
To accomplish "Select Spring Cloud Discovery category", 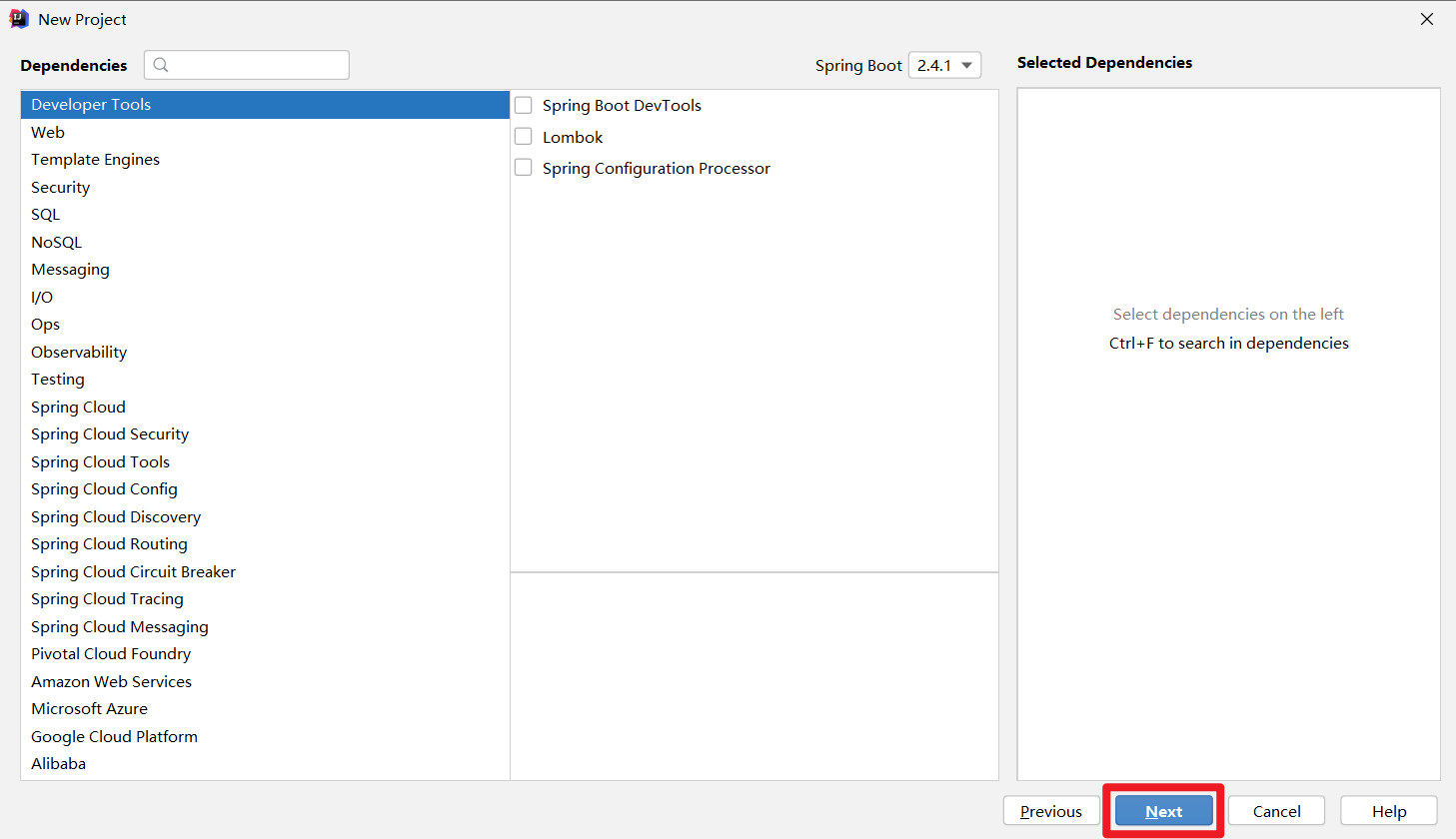I will [265, 516].
